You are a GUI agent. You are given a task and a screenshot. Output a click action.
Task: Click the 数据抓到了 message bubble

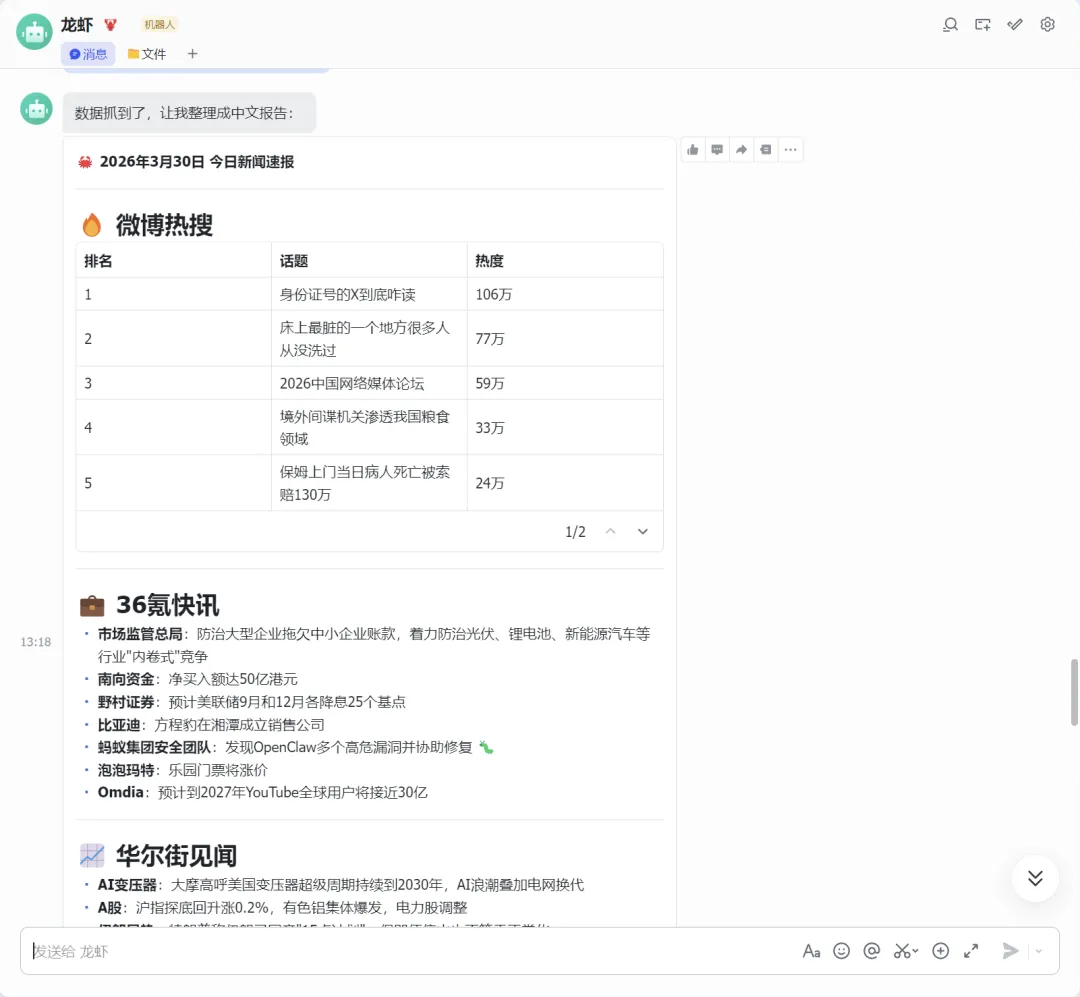(x=189, y=113)
